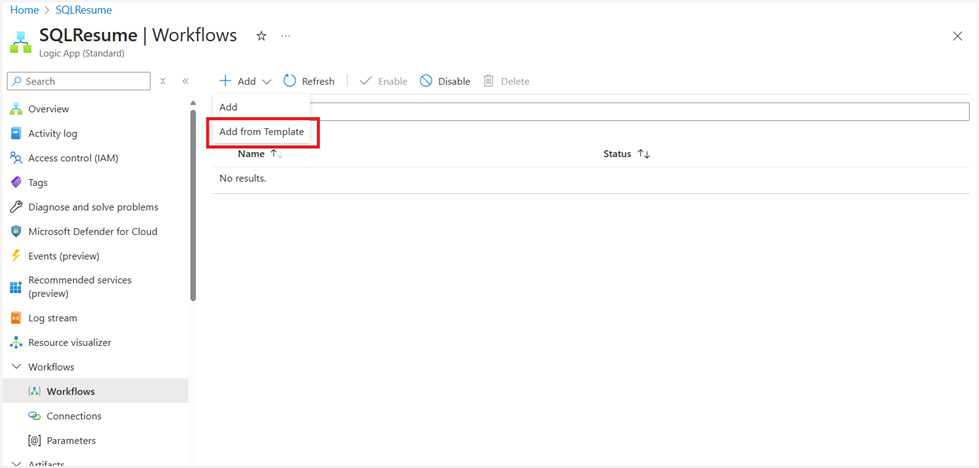Sort the list by Name column
Viewport: 979px width, 468px height.
point(260,154)
